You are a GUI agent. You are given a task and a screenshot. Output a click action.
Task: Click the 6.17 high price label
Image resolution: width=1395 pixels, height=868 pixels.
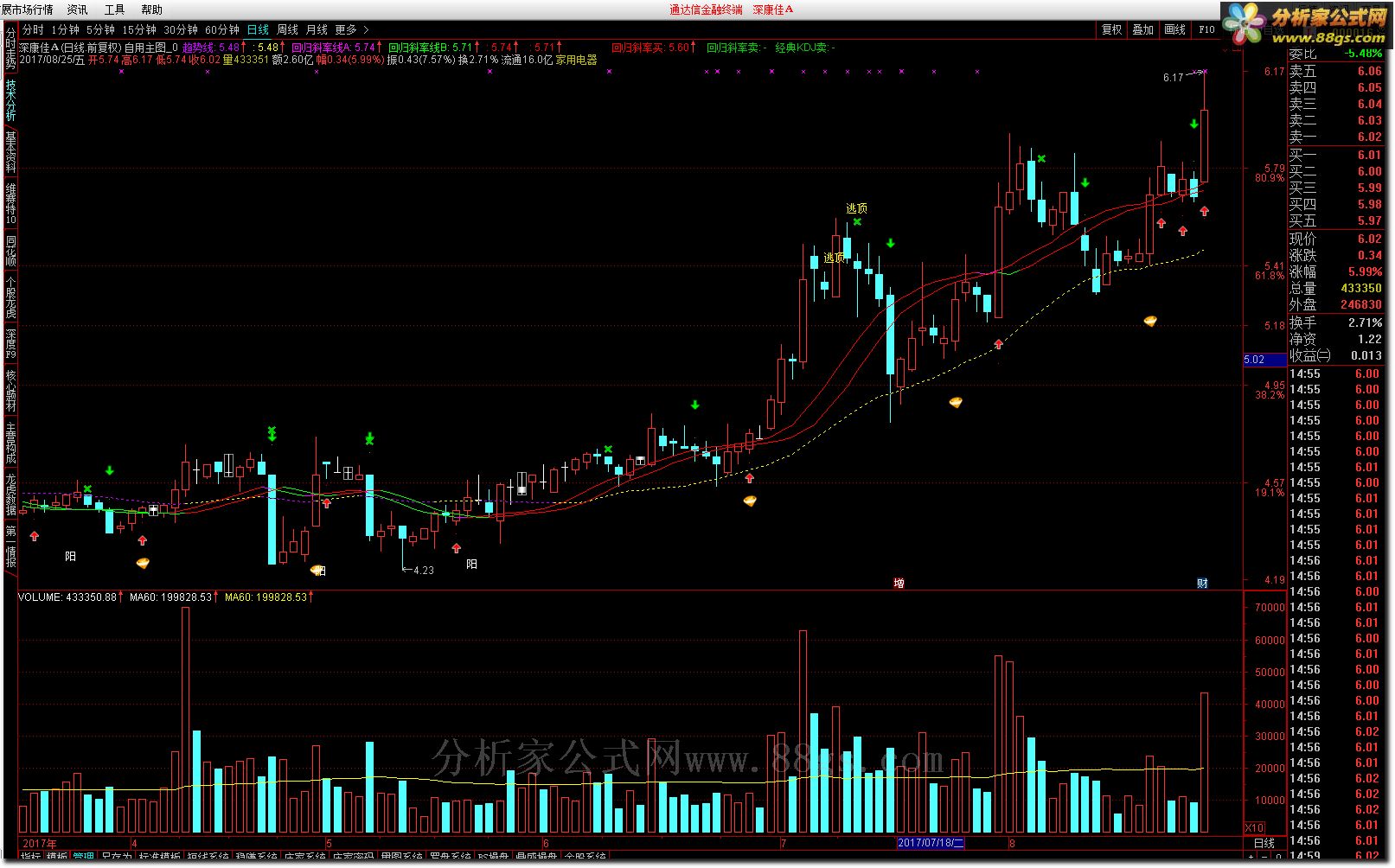pos(1173,77)
